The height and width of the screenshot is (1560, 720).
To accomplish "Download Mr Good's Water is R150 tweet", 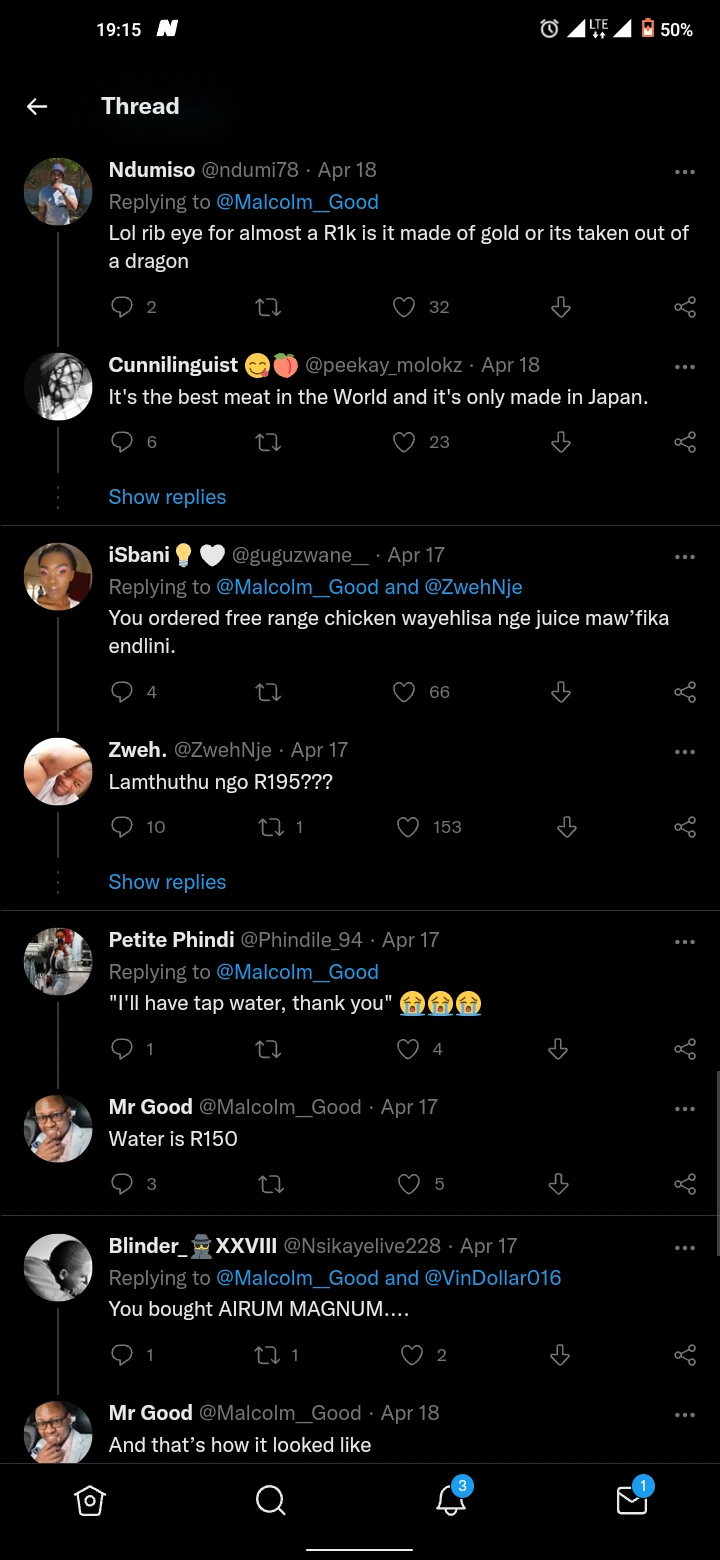I will point(559,1184).
